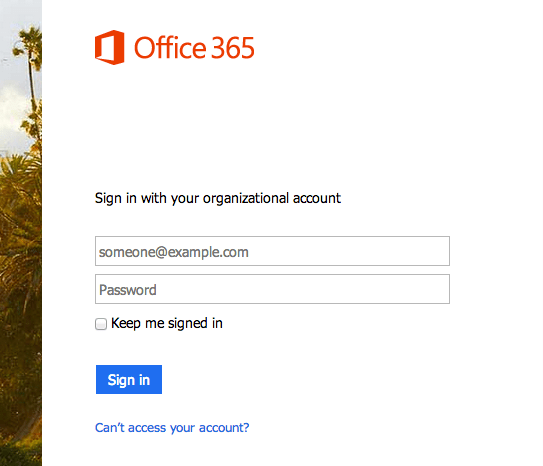Tick the Keep me signed in checkbox
The height and width of the screenshot is (466, 543).
pyautogui.click(x=101, y=324)
